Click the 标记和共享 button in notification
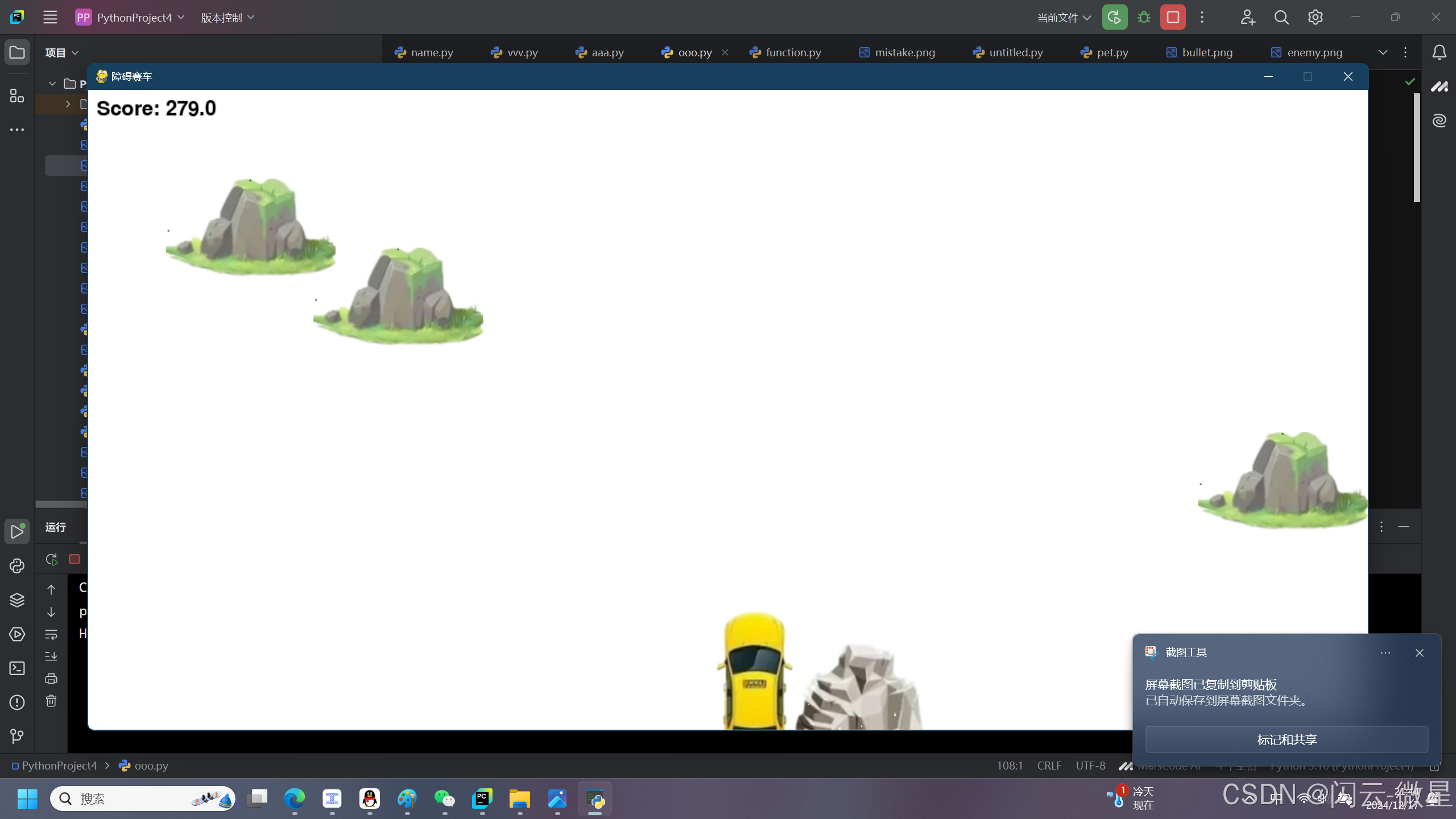Viewport: 1456px width, 819px height. 1287,739
